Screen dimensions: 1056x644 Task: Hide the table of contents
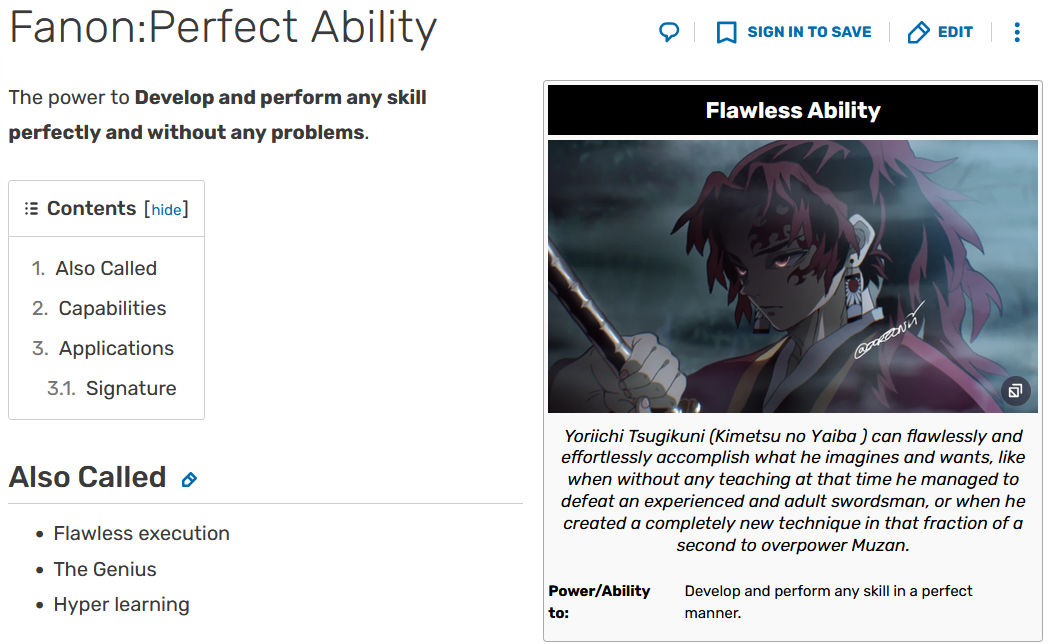[x=166, y=210]
